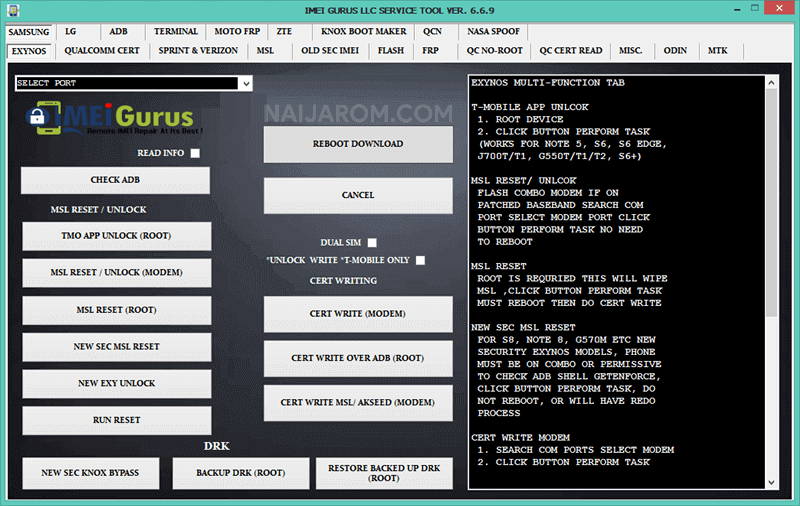
Task: Click the info panel scroll down arrow
Action: [x=771, y=482]
